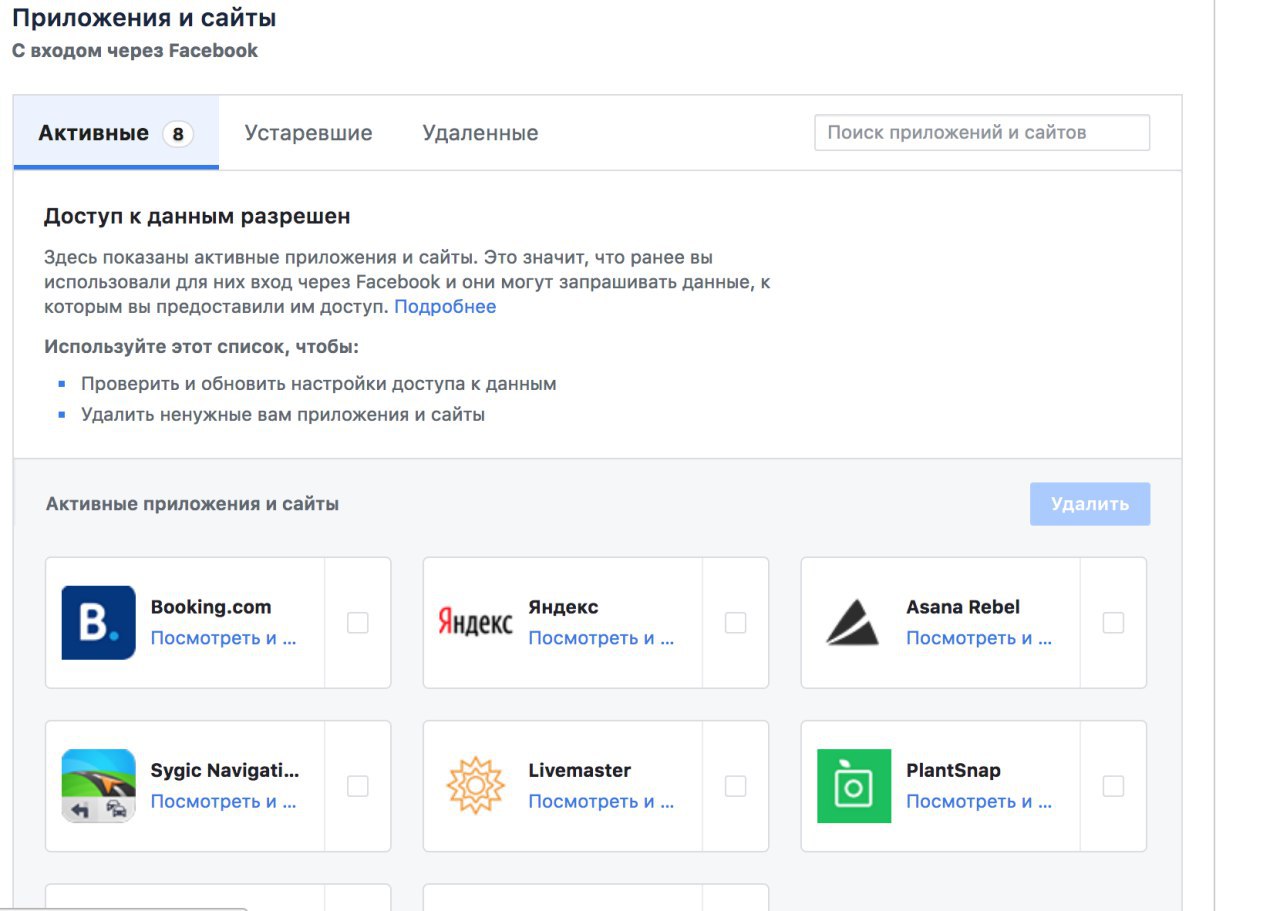
Task: Open the Удаленные tab
Action: coord(480,133)
